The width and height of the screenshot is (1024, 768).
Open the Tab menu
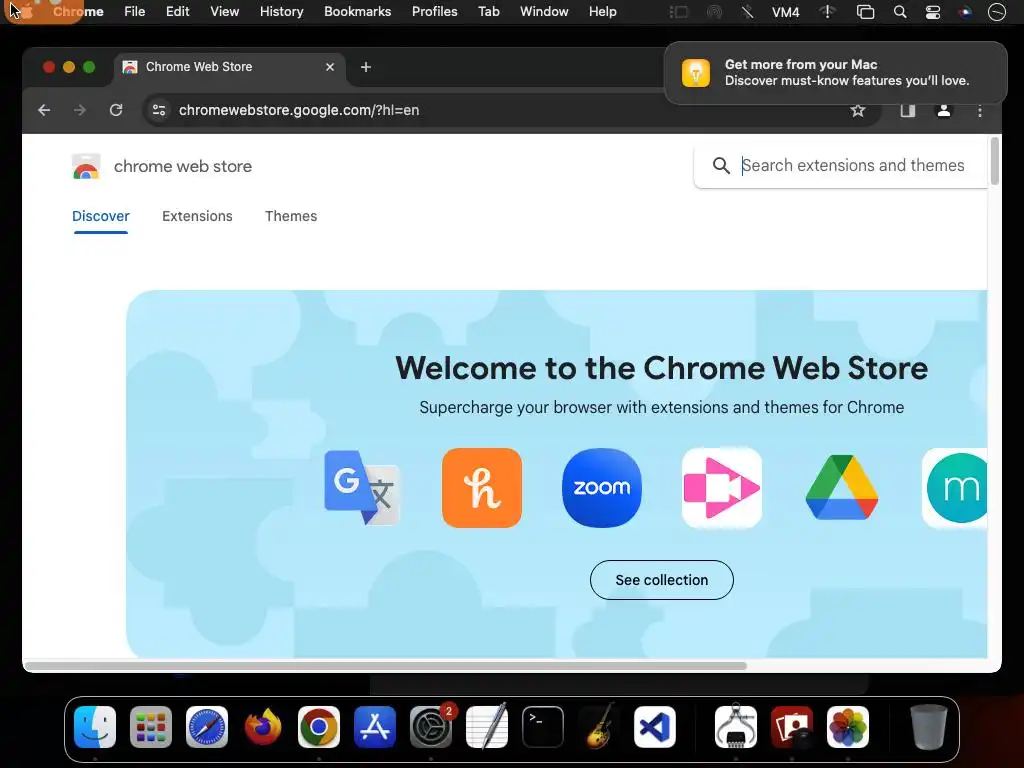pyautogui.click(x=488, y=12)
